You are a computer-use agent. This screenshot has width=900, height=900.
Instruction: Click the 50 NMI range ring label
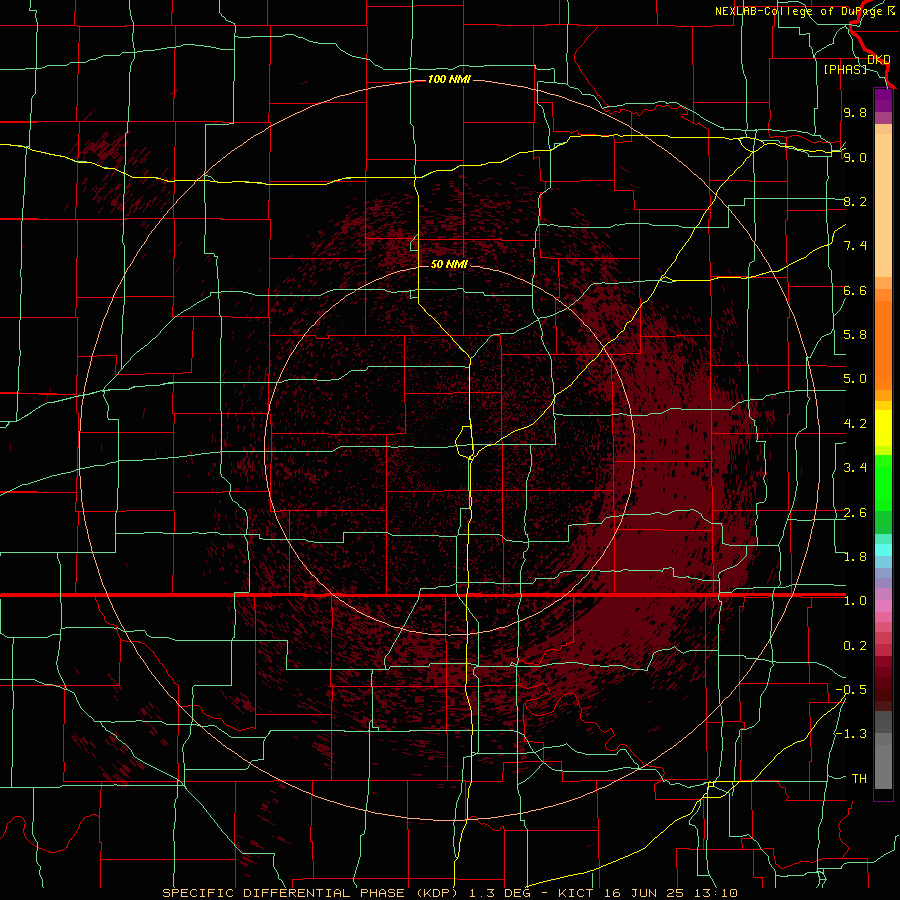coord(449,264)
